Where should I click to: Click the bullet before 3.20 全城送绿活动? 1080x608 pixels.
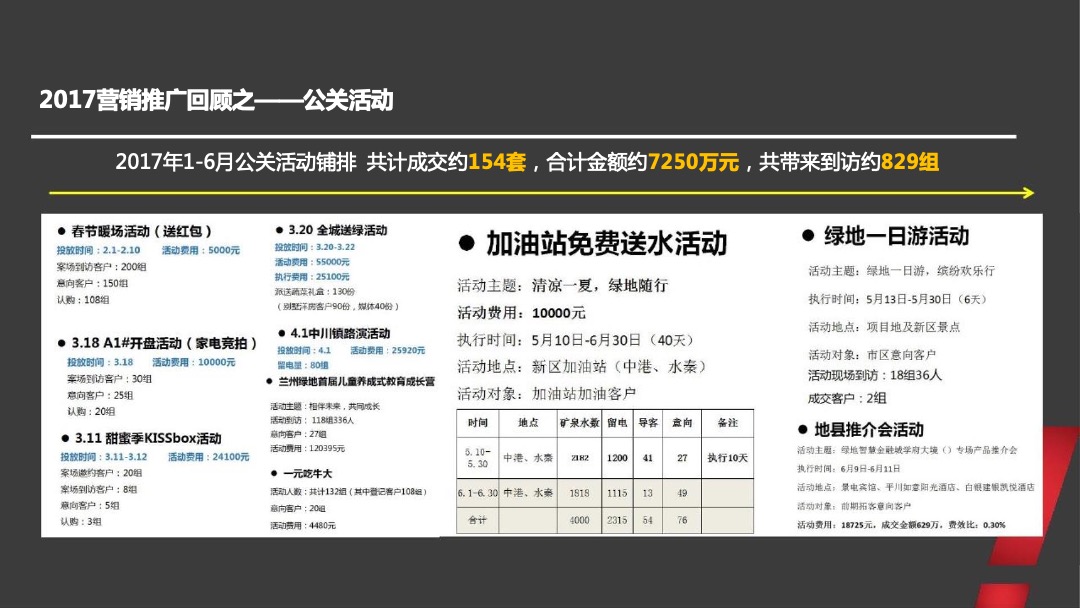pos(279,228)
